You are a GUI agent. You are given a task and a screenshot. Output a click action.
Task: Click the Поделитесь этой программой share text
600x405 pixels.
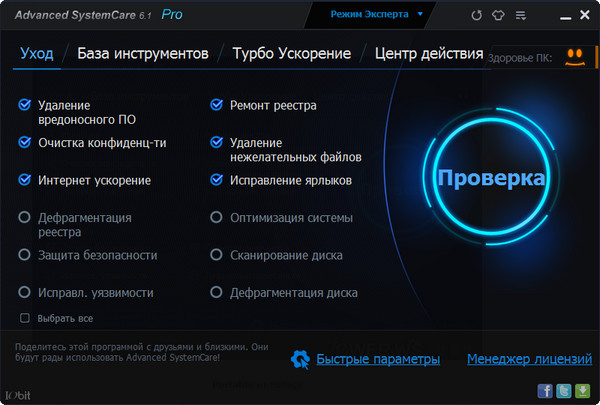click(x=142, y=352)
